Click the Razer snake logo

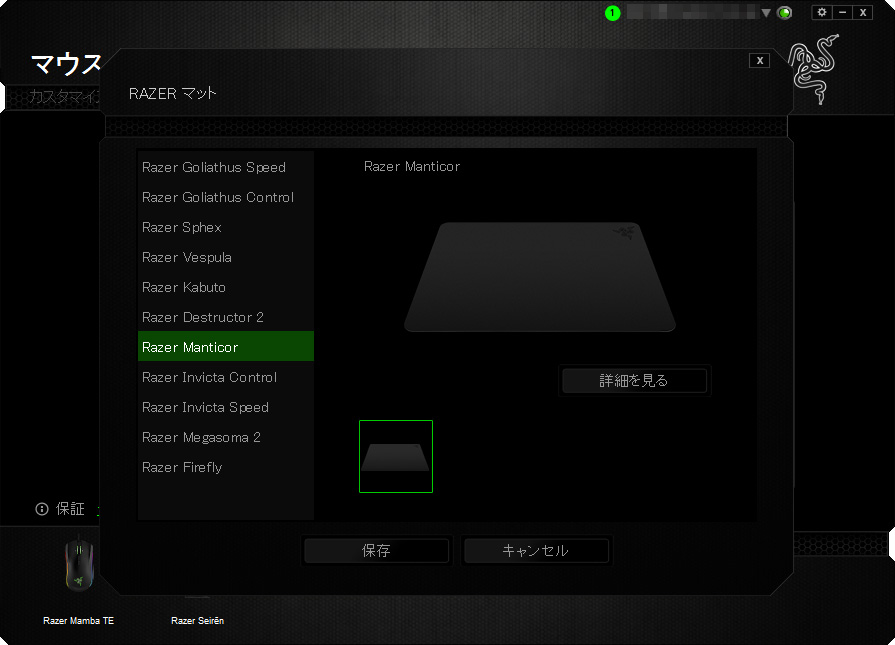(814, 72)
